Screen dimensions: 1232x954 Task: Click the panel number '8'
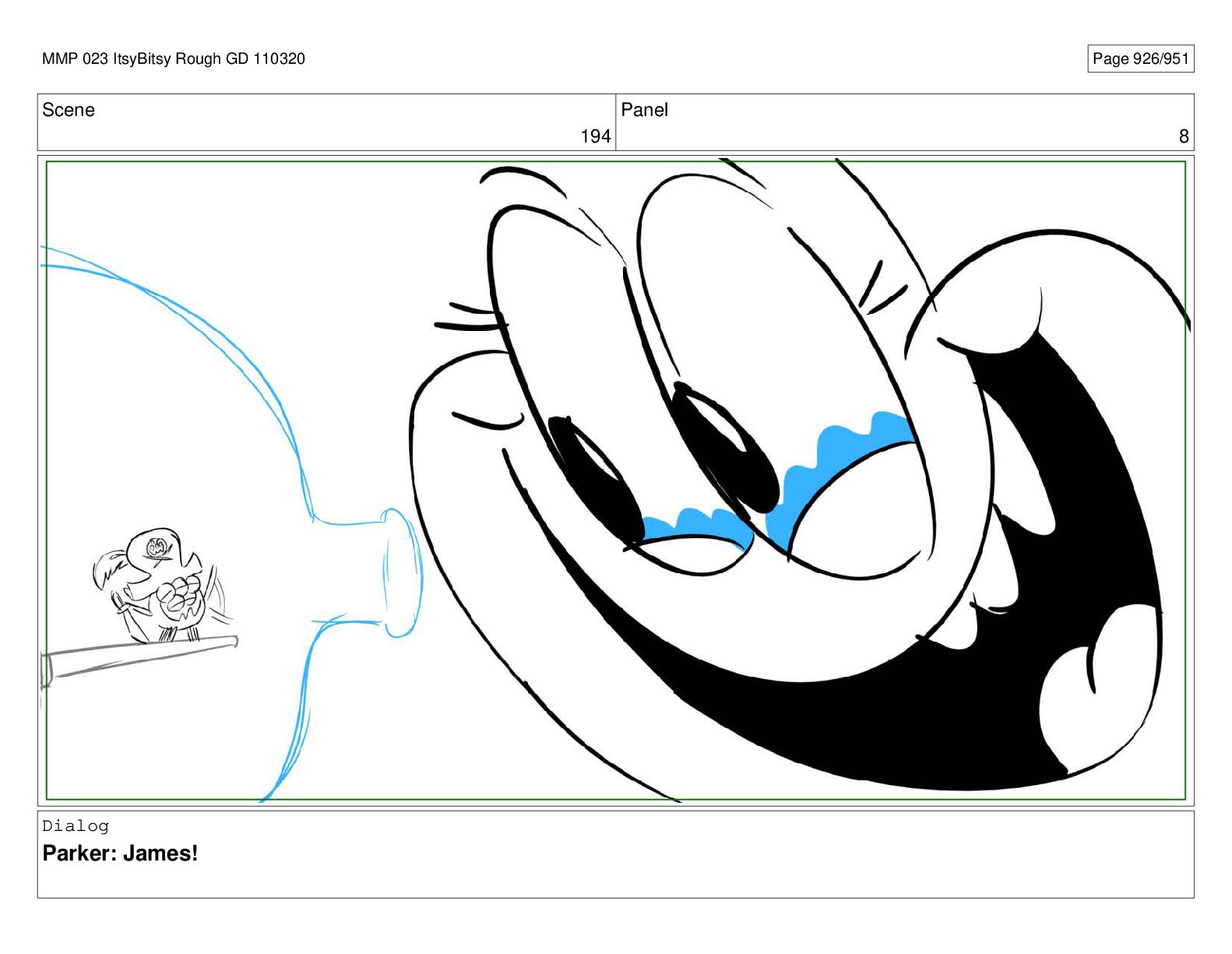coord(1184,136)
